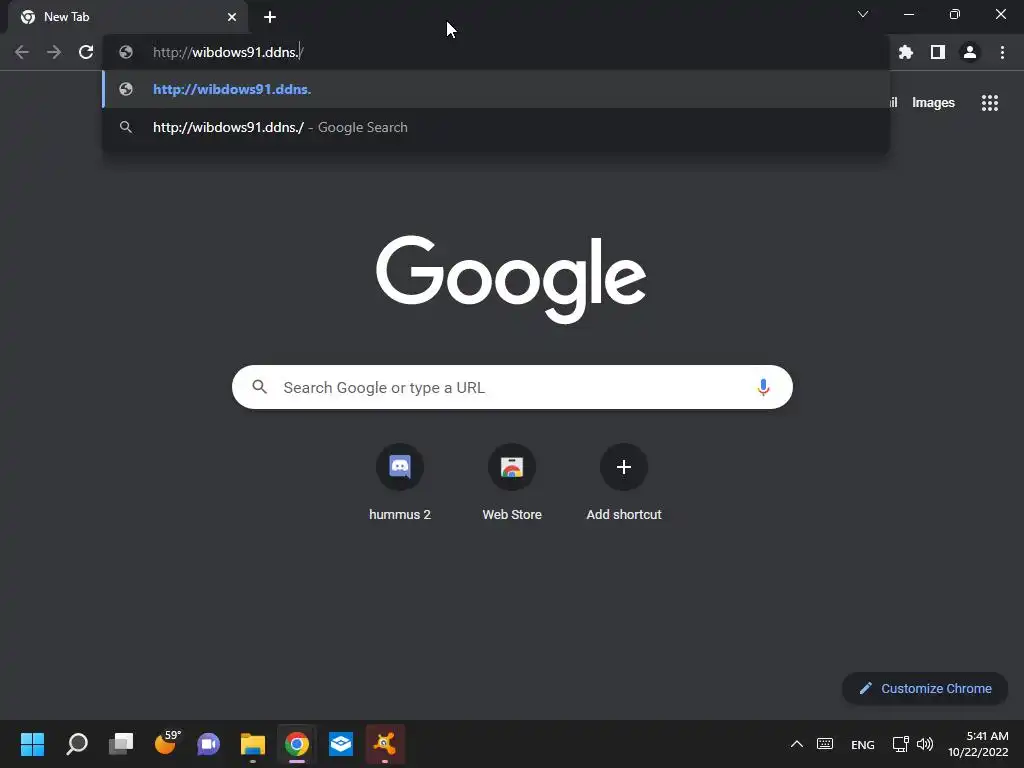Screen dimensions: 1024x768
Task: Click the Customize Chrome button
Action: coord(925,688)
